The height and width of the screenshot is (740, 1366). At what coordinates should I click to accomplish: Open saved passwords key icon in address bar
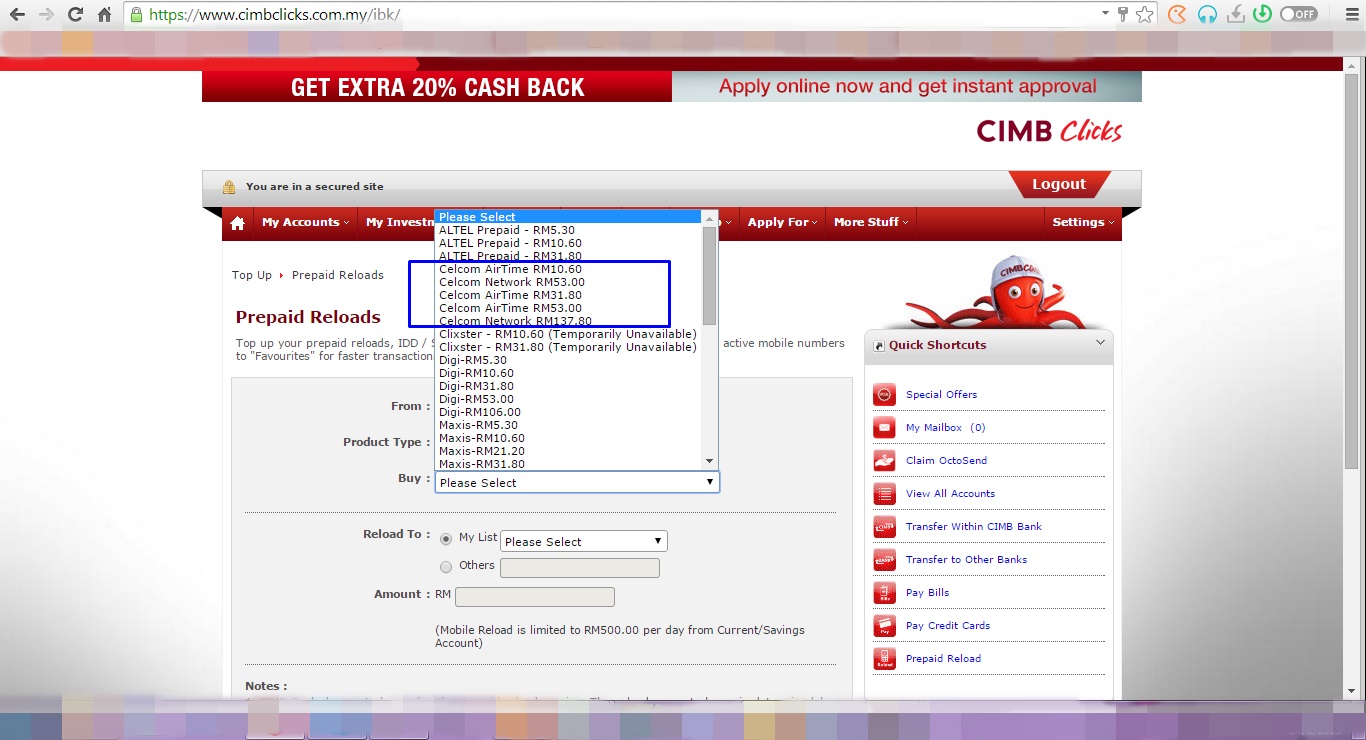(x=1123, y=14)
